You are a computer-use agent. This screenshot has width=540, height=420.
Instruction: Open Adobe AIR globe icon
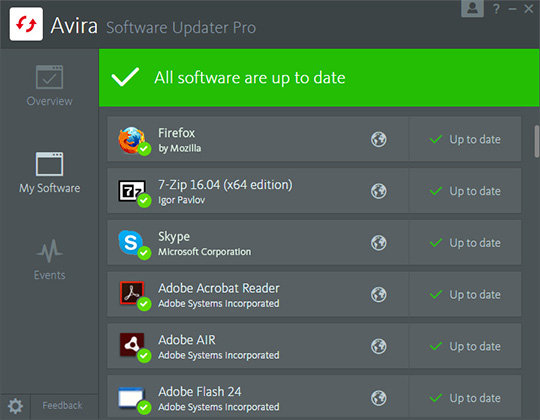[379, 346]
